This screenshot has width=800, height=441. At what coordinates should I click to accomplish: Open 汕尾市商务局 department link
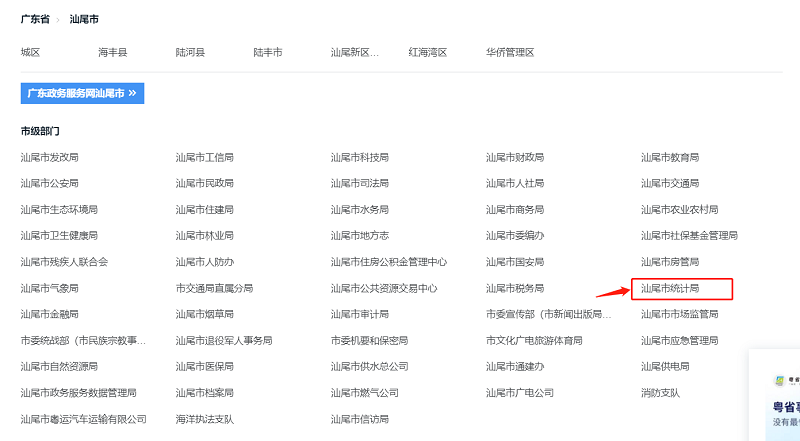pos(515,209)
